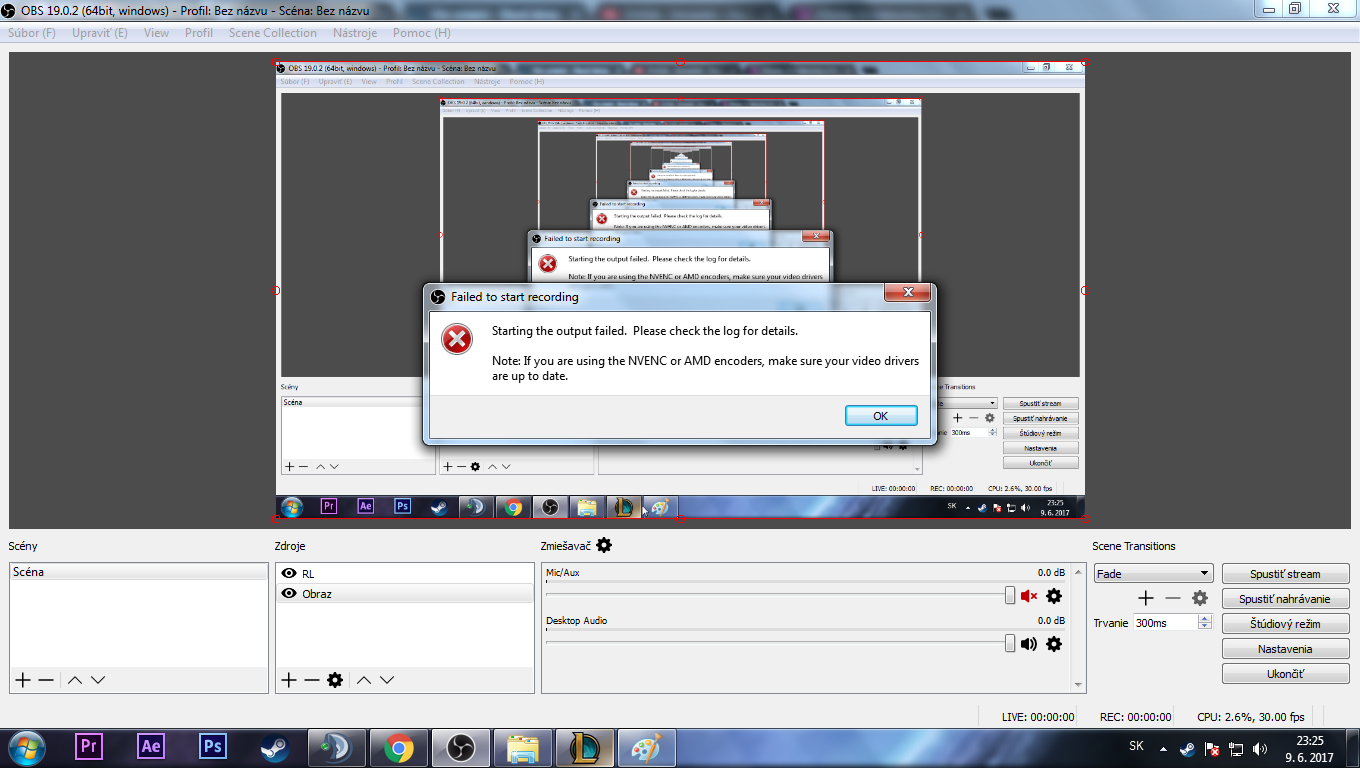Add a scene transition with plus icon
1360x768 pixels.
pyautogui.click(x=1146, y=598)
